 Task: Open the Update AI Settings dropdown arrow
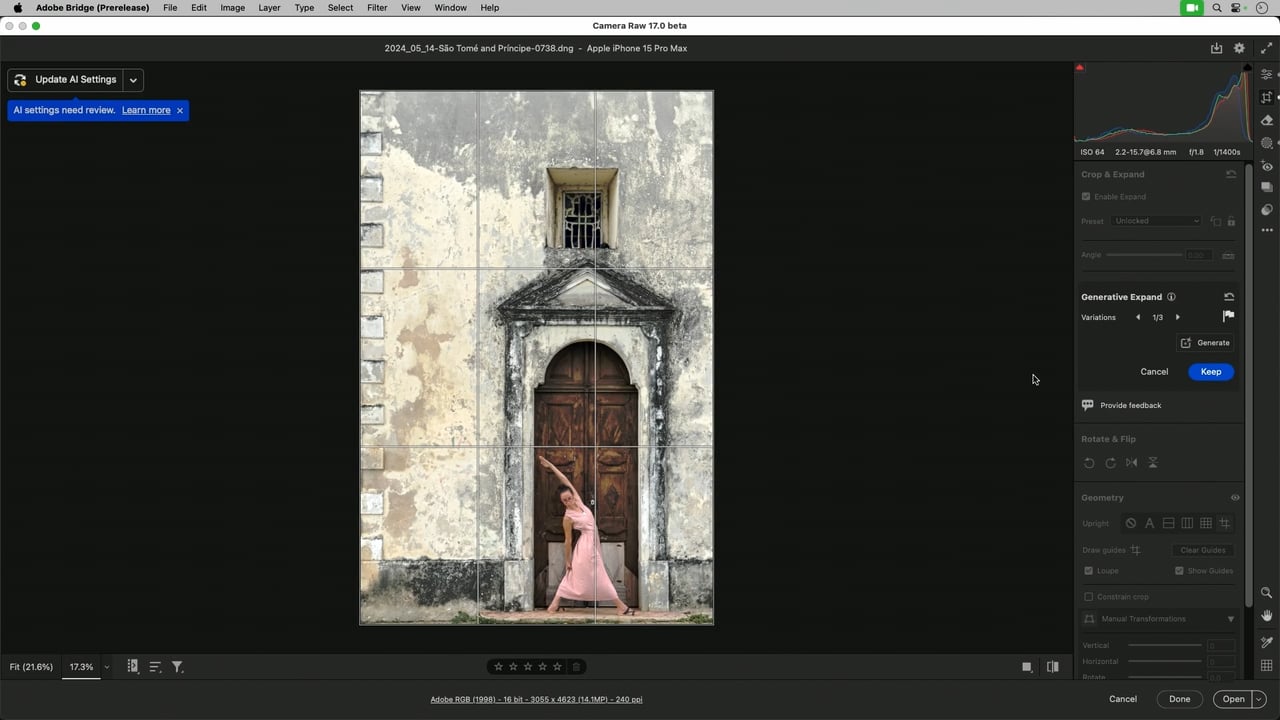point(133,80)
